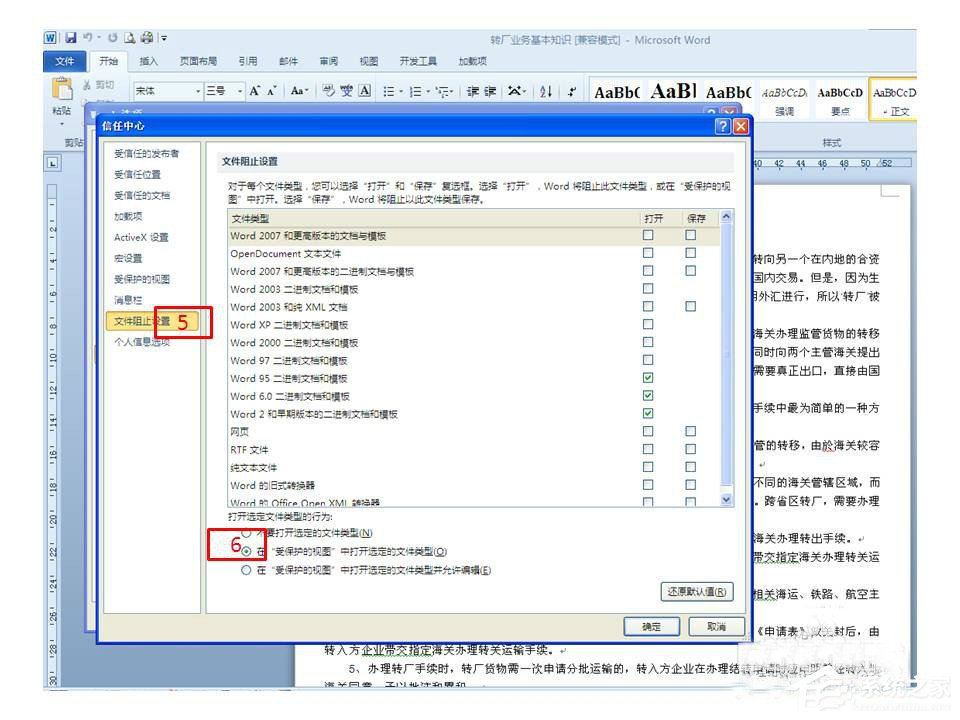Apply the 正文 style from the styles gallery
Viewport: 960px width, 720px height.
894,98
